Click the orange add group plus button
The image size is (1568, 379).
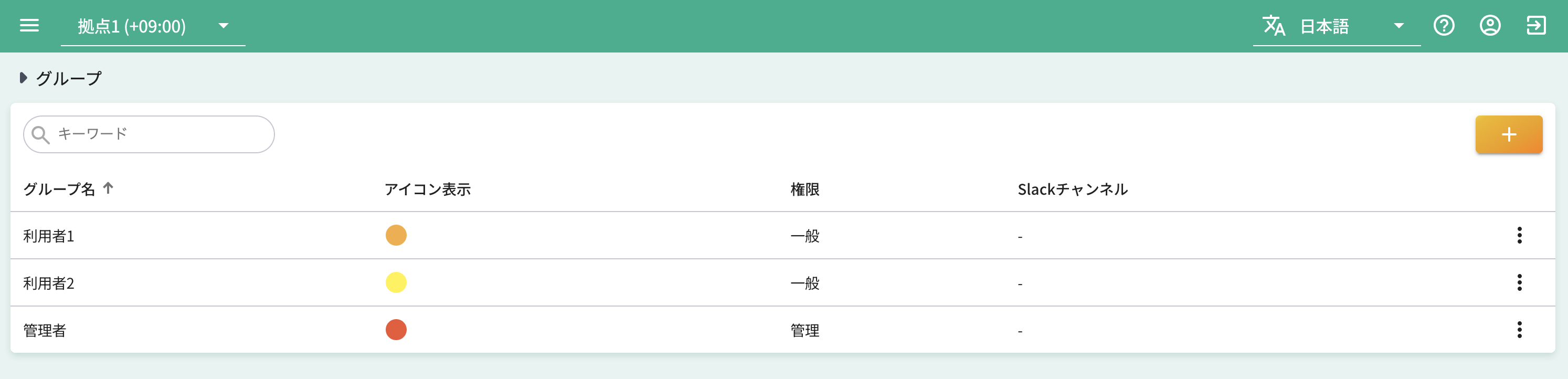click(1508, 135)
